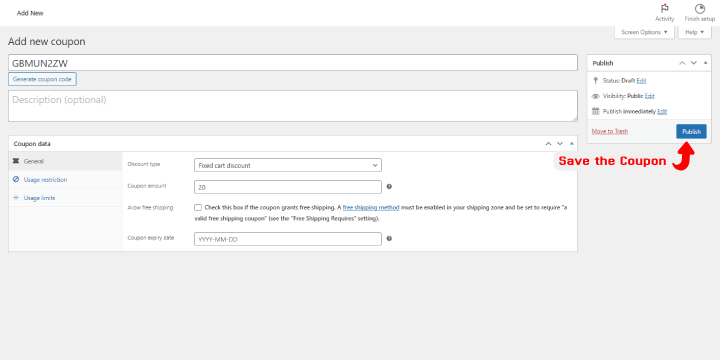Click the Description (optional) text area
Viewport: 720px width, 360px height.
(x=292, y=106)
